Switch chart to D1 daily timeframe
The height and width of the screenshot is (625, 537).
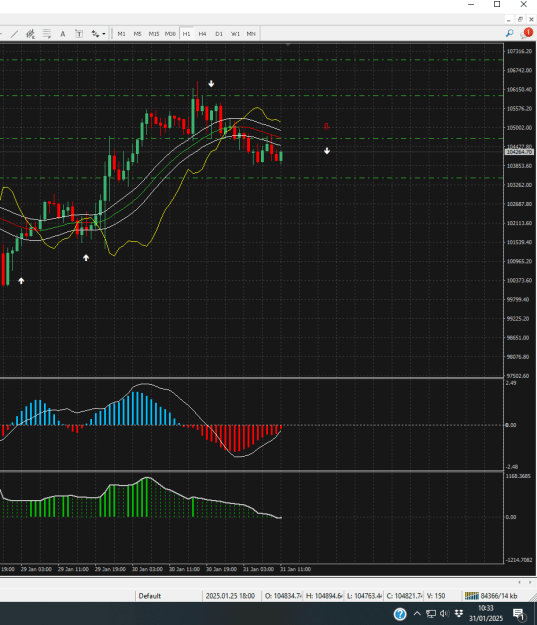click(x=219, y=34)
